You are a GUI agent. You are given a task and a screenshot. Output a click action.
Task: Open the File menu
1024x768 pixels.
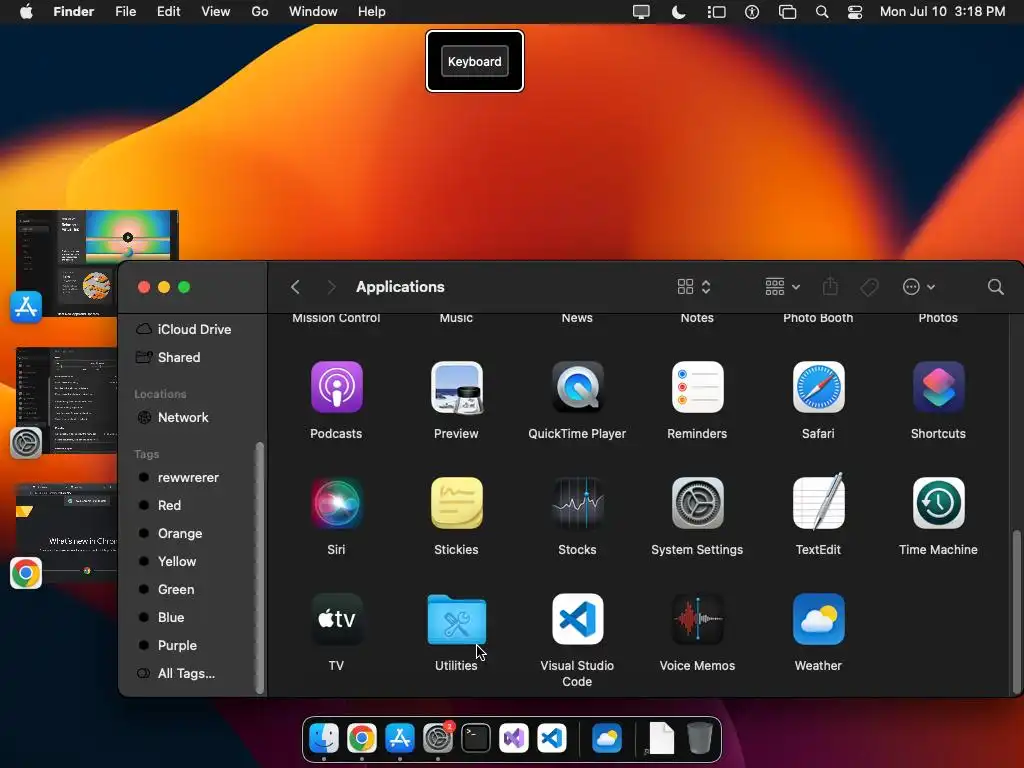pyautogui.click(x=125, y=12)
